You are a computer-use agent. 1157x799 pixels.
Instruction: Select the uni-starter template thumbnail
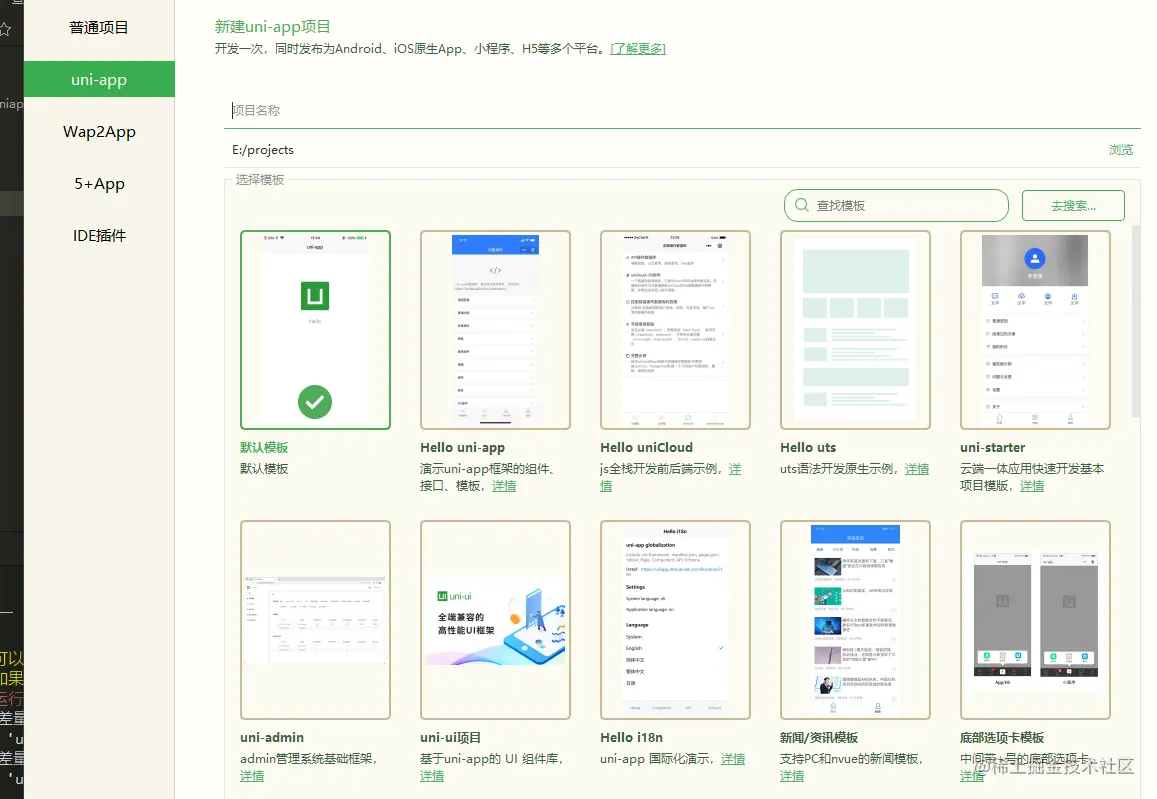(x=1035, y=330)
